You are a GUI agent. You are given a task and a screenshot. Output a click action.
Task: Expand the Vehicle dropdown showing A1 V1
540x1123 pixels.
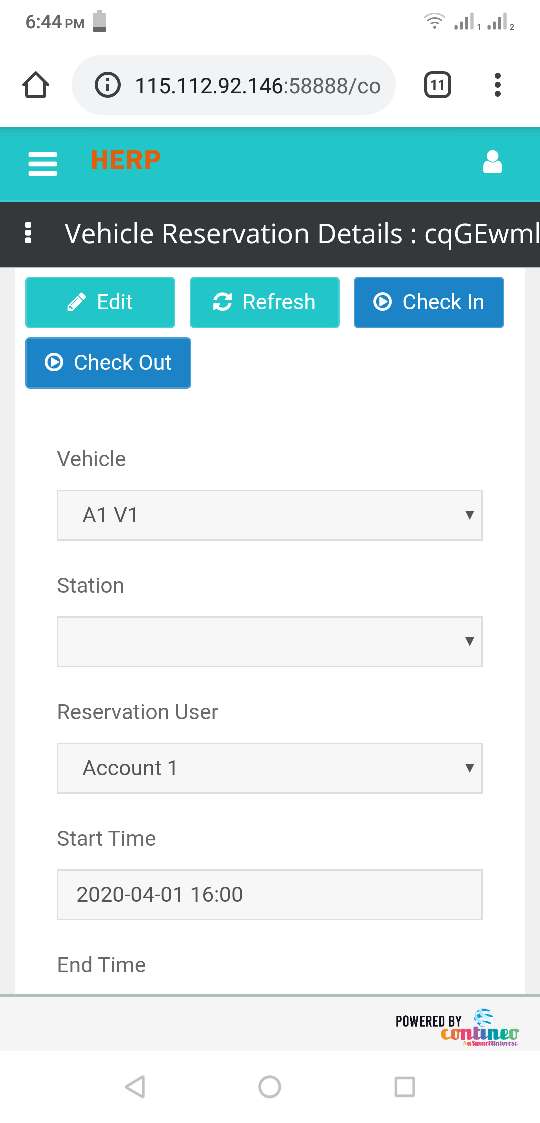269,515
